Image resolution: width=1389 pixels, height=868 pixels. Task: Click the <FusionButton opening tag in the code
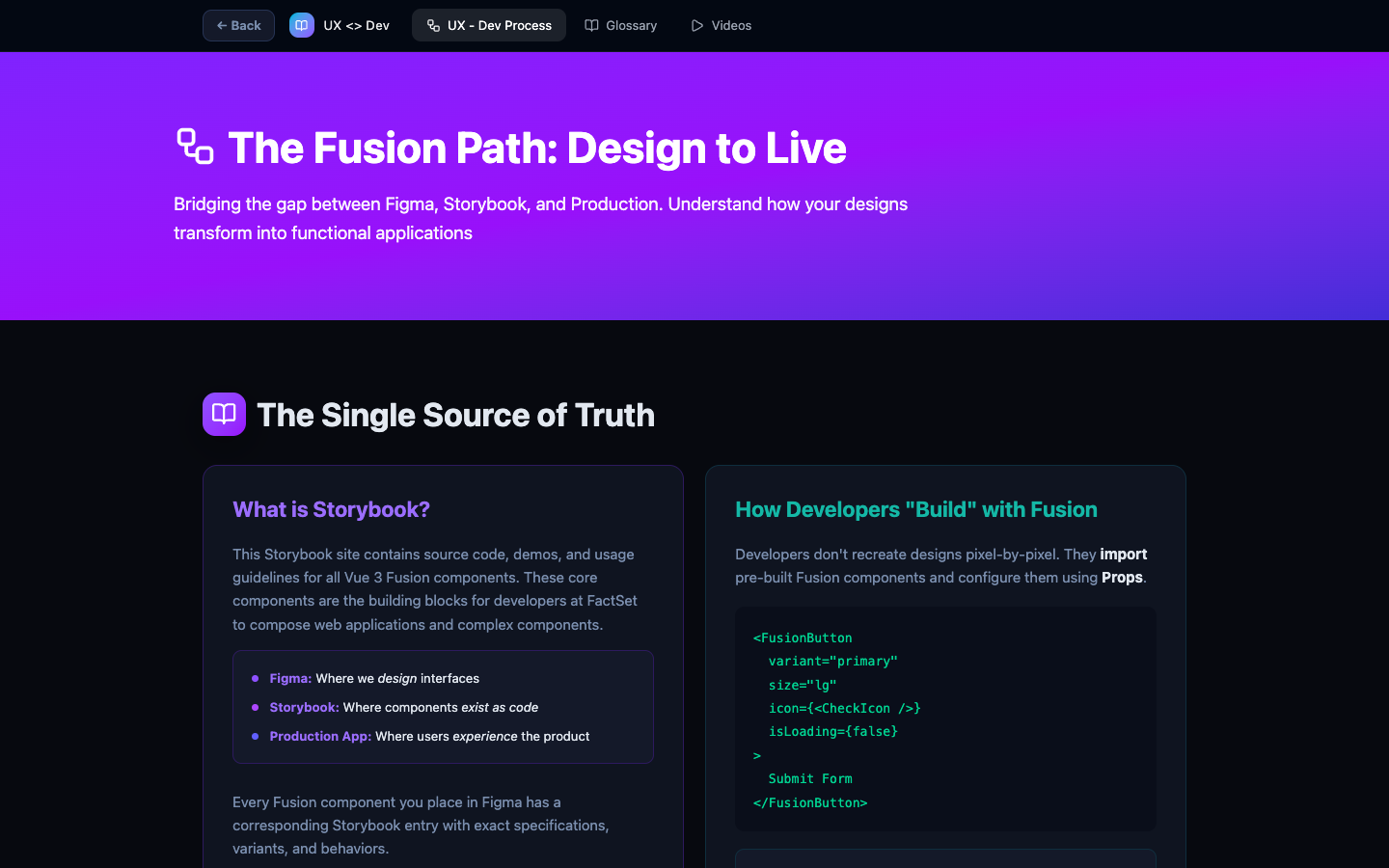(803, 637)
